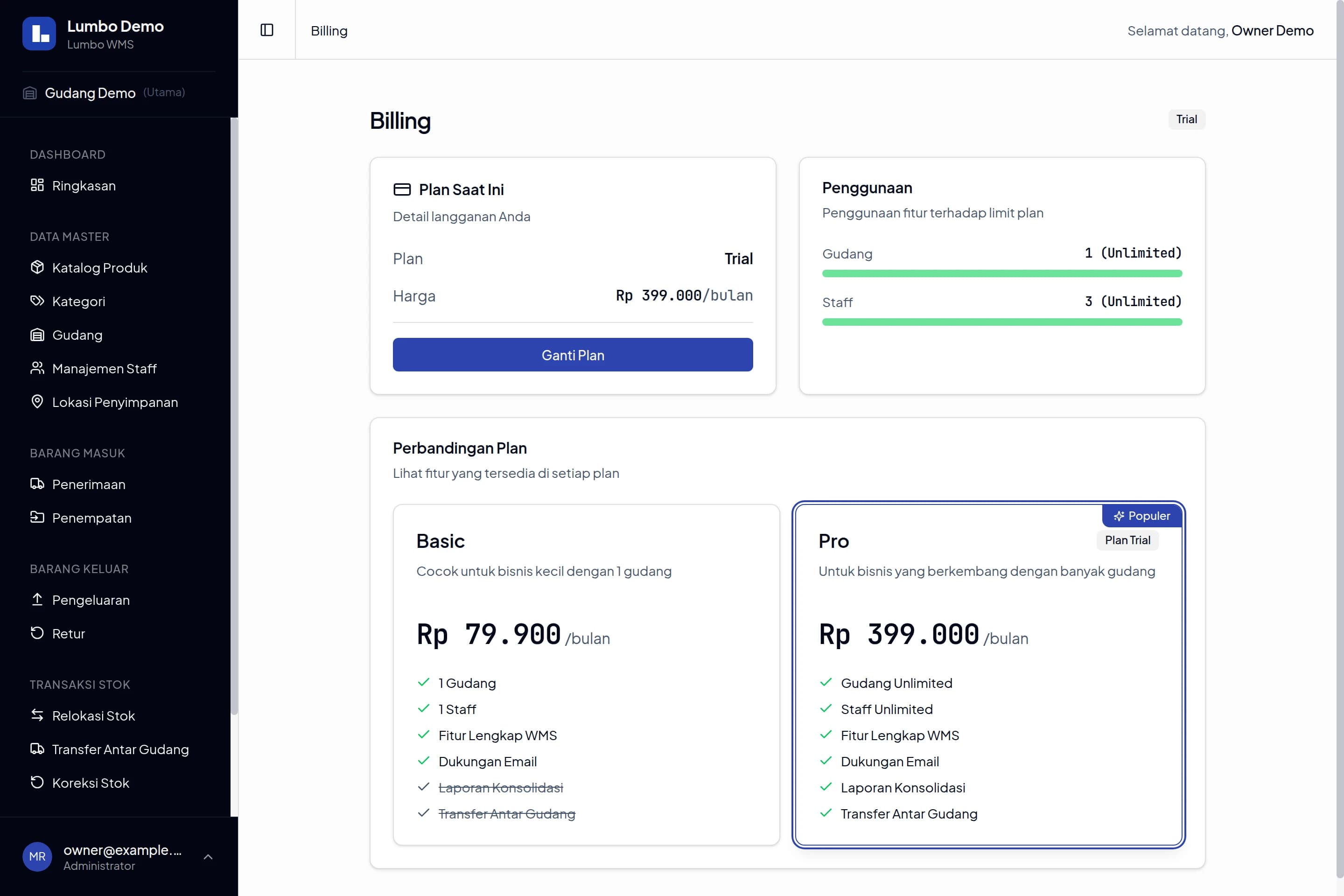
Task: Click the Gudang usage progress bar
Action: pos(1002,274)
